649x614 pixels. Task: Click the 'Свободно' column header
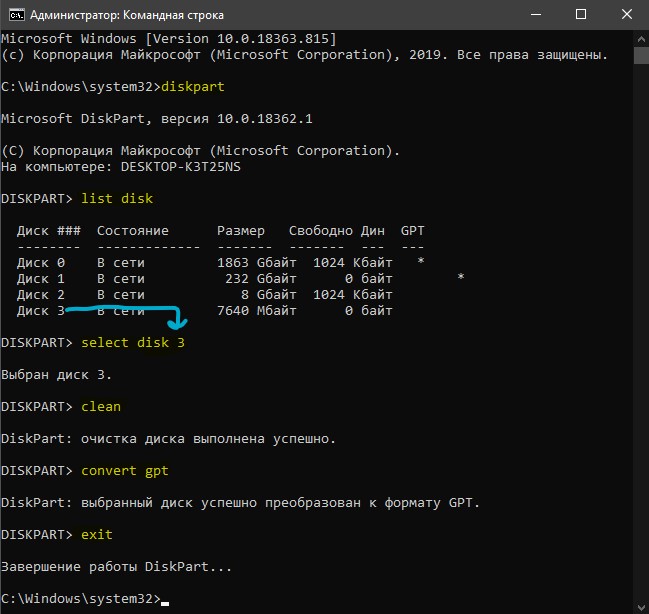click(x=320, y=231)
